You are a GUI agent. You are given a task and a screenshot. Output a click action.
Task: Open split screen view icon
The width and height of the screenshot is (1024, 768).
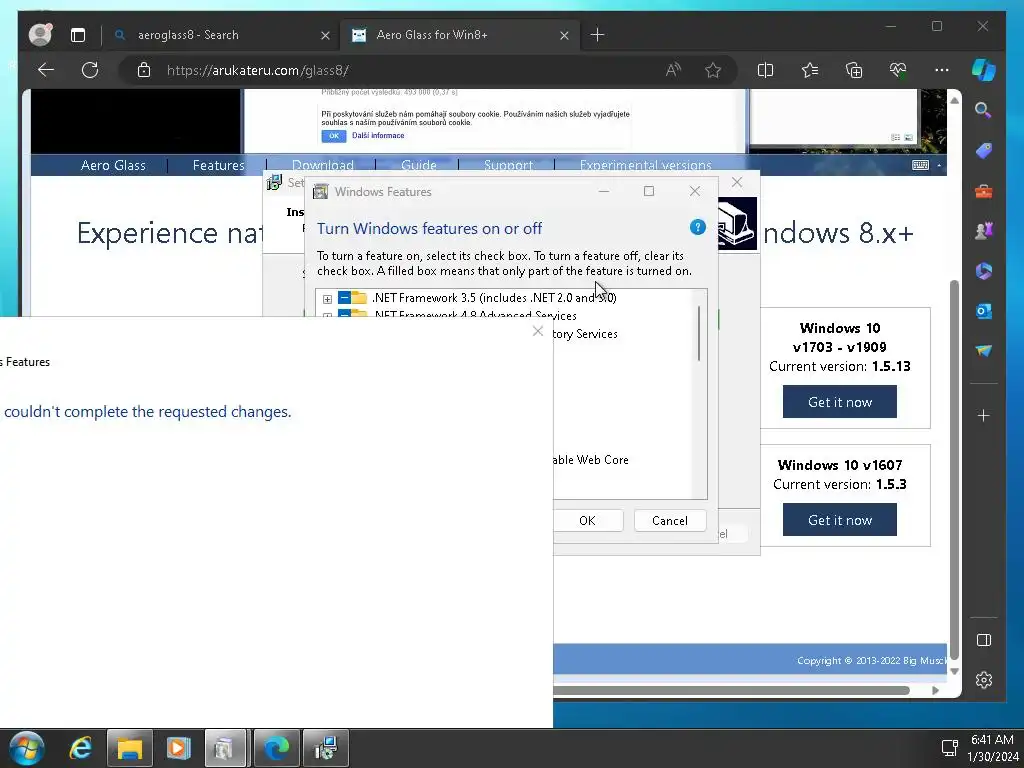click(x=765, y=70)
